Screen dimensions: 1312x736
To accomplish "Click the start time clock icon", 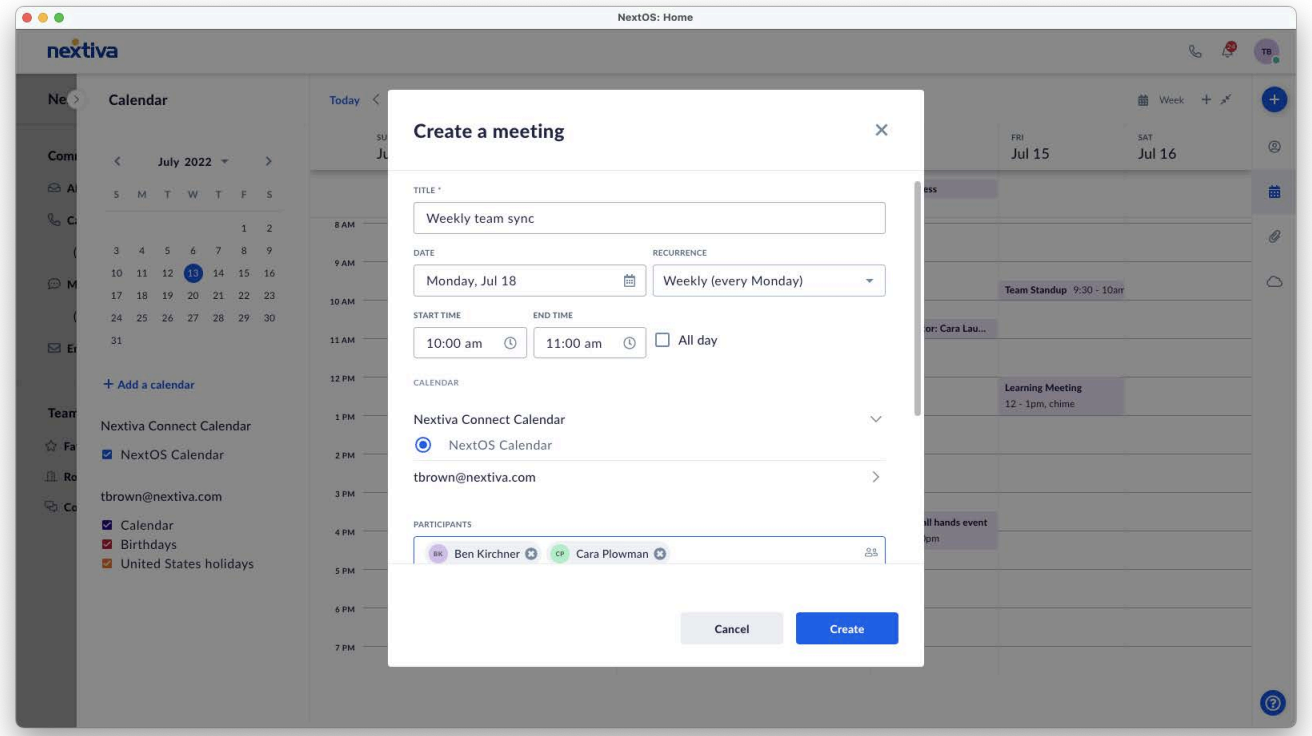I will point(510,343).
